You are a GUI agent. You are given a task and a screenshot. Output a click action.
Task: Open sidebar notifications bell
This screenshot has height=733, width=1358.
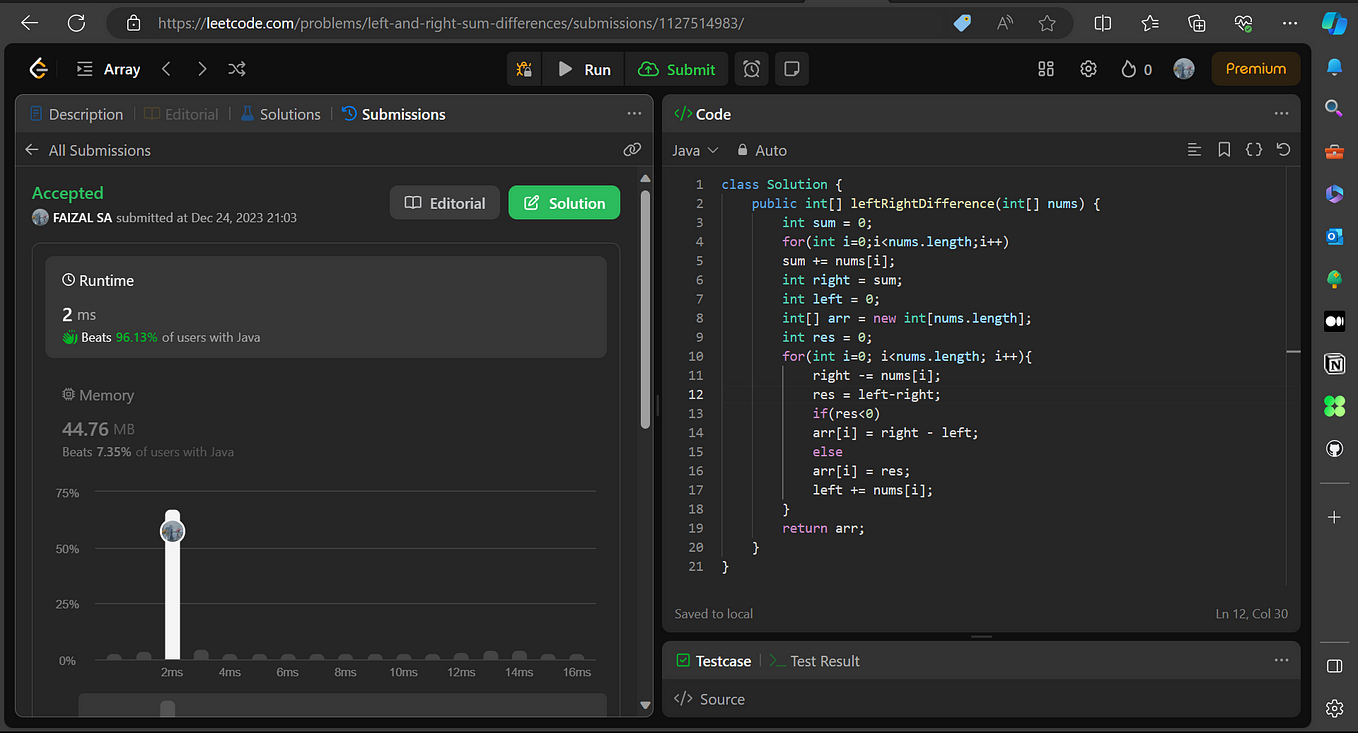tap(1334, 66)
